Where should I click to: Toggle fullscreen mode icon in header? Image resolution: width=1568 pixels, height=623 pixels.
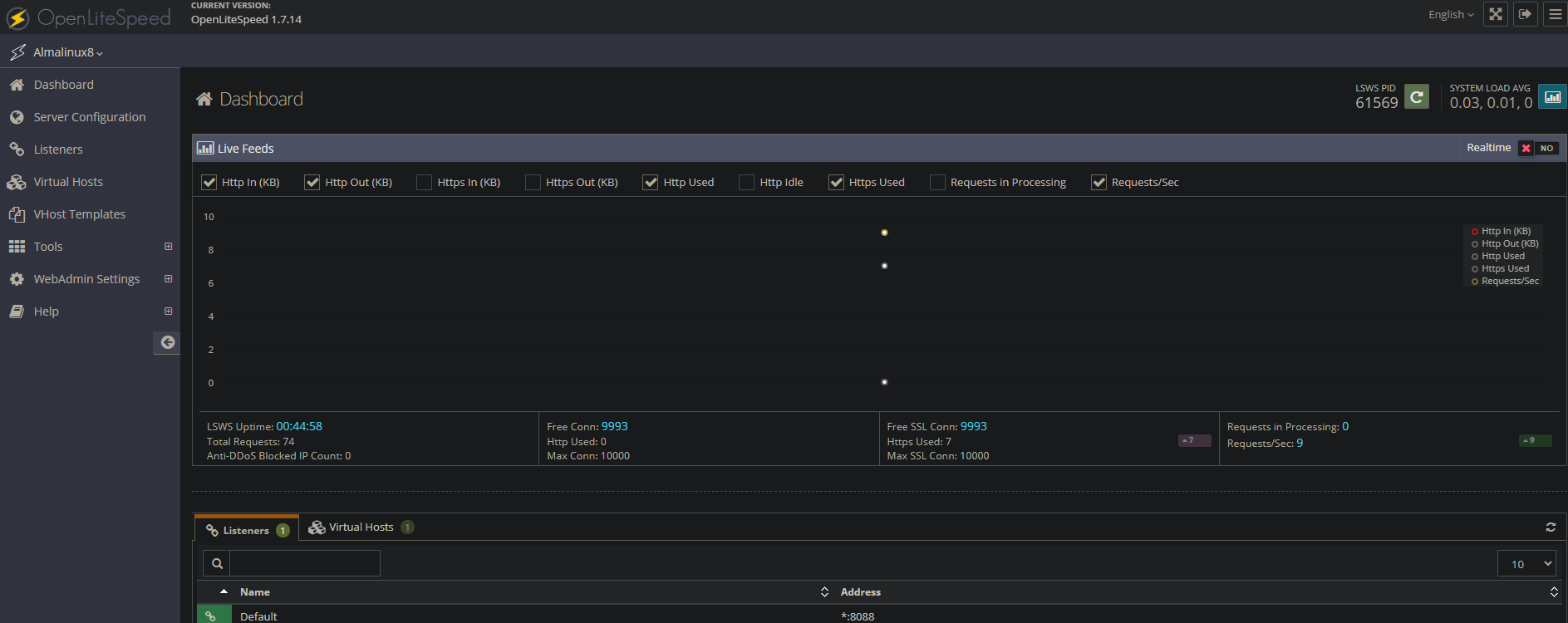point(1496,14)
